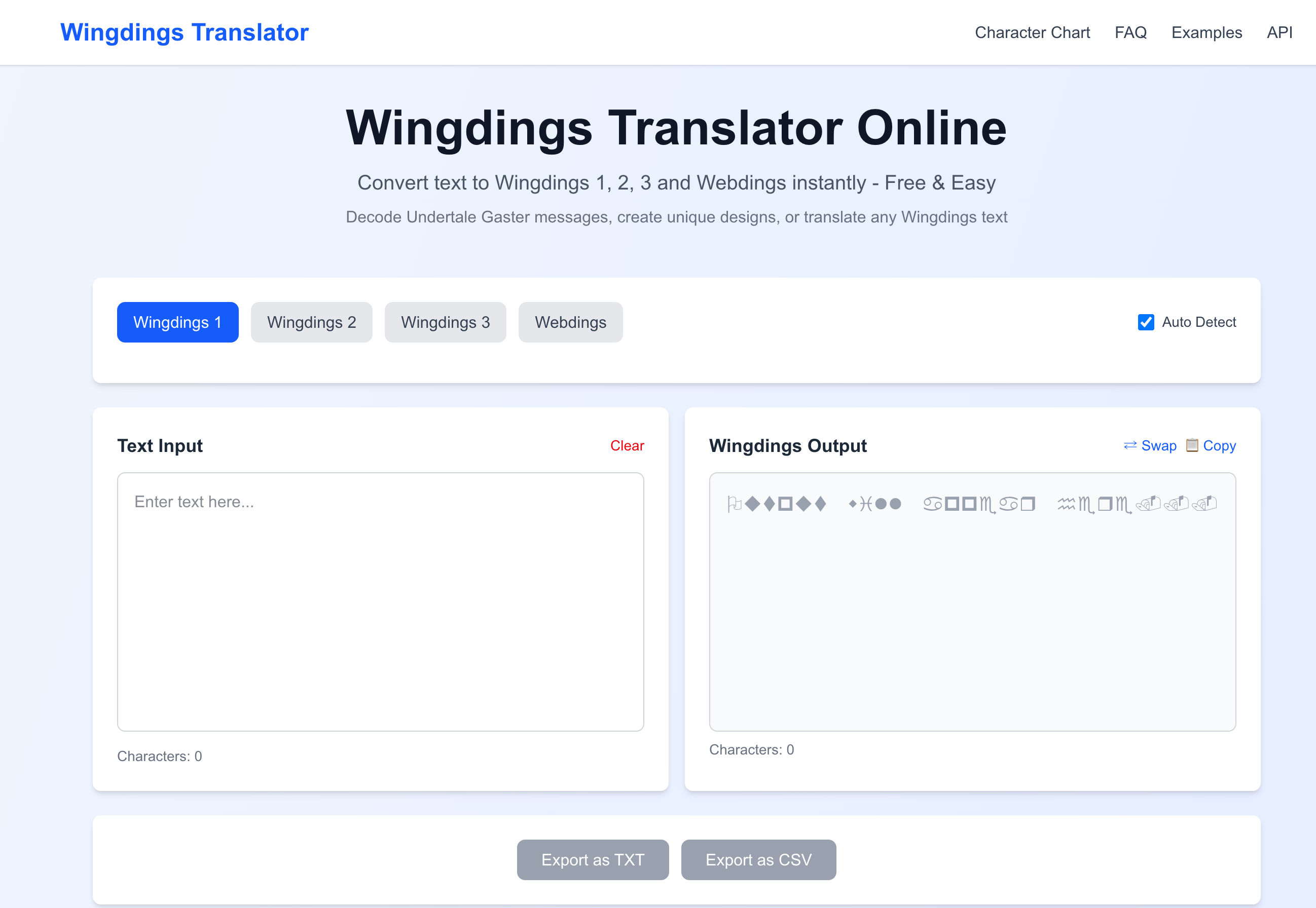Open the API page
Screen dimensions: 1316x908
click(1279, 32)
